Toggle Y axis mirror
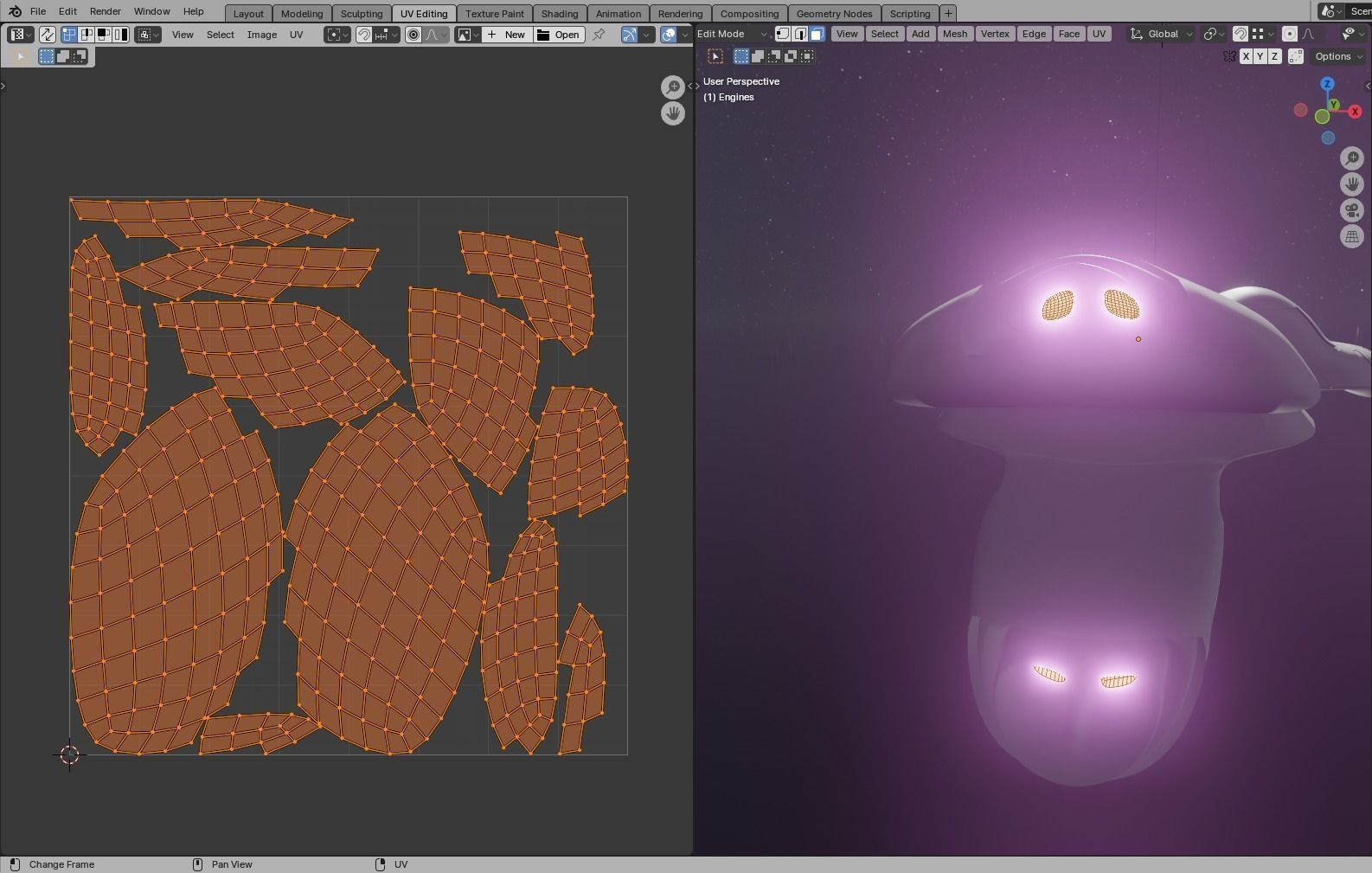Screen dimensions: 1372x873 pyautogui.click(x=1260, y=56)
